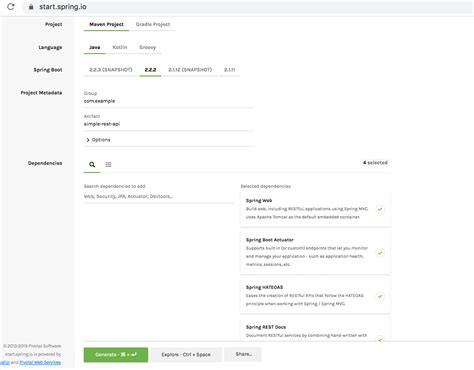Select Spring Boot 2.1.12 (SNAPSHOT)
The height and width of the screenshot is (370, 474).
pos(190,70)
